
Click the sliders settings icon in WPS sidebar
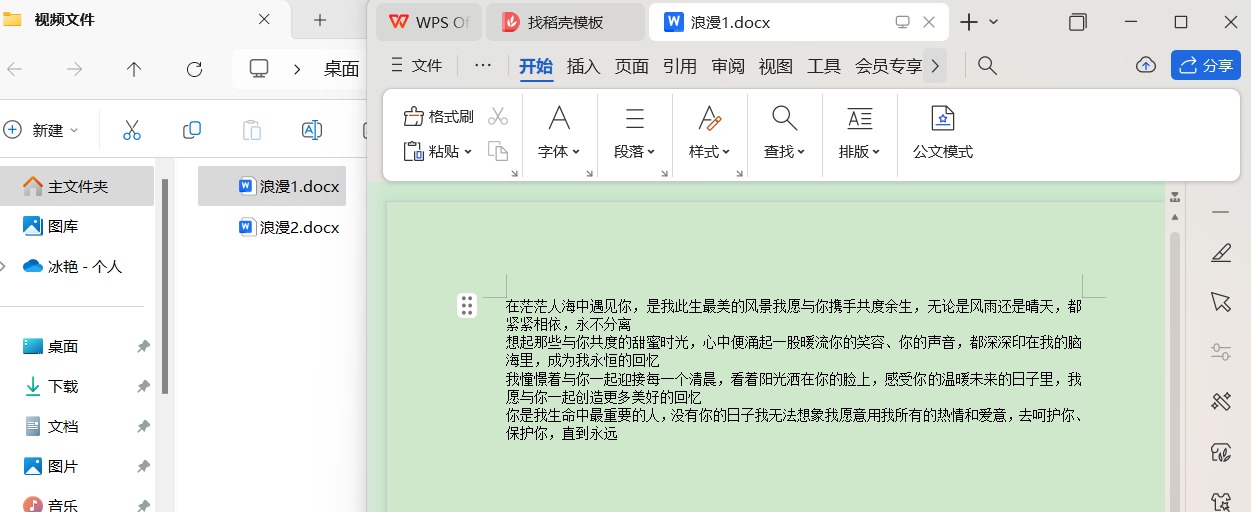[1220, 351]
